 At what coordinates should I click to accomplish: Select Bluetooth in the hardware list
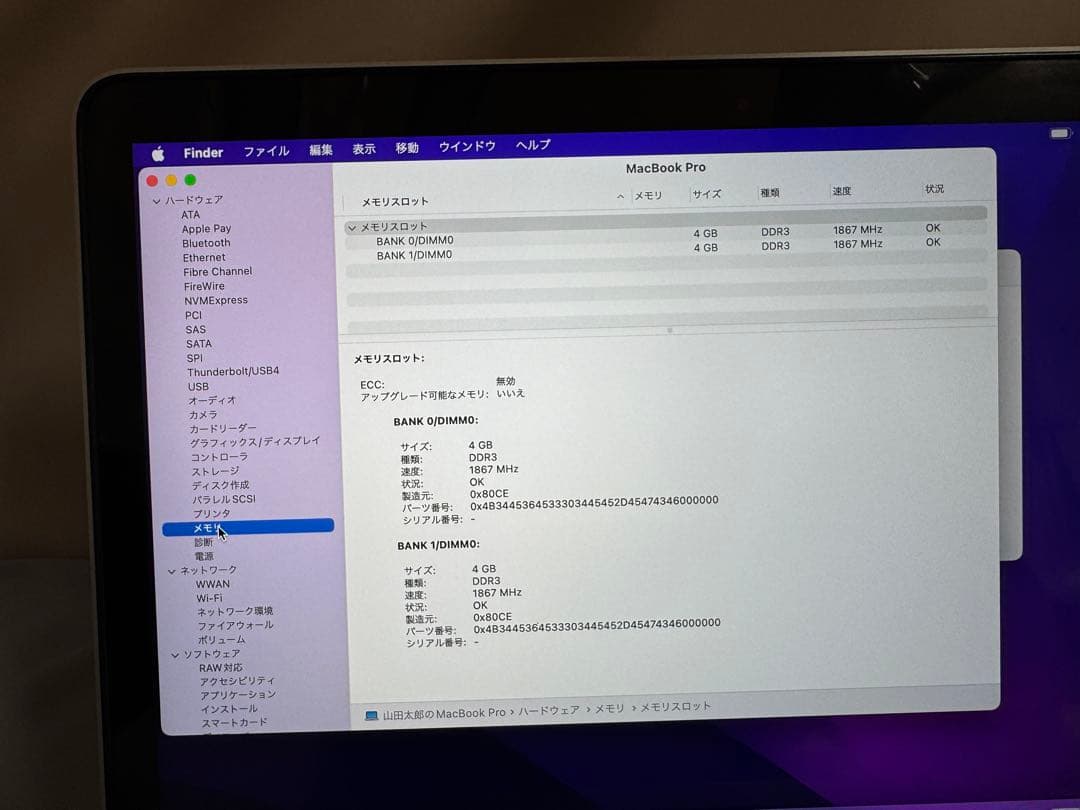[206, 242]
